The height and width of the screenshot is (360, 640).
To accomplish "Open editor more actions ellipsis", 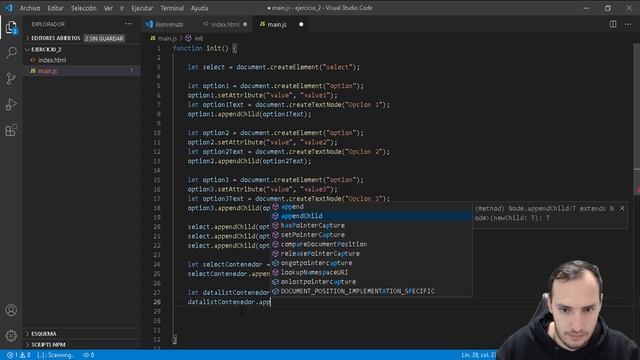I will pos(628,24).
